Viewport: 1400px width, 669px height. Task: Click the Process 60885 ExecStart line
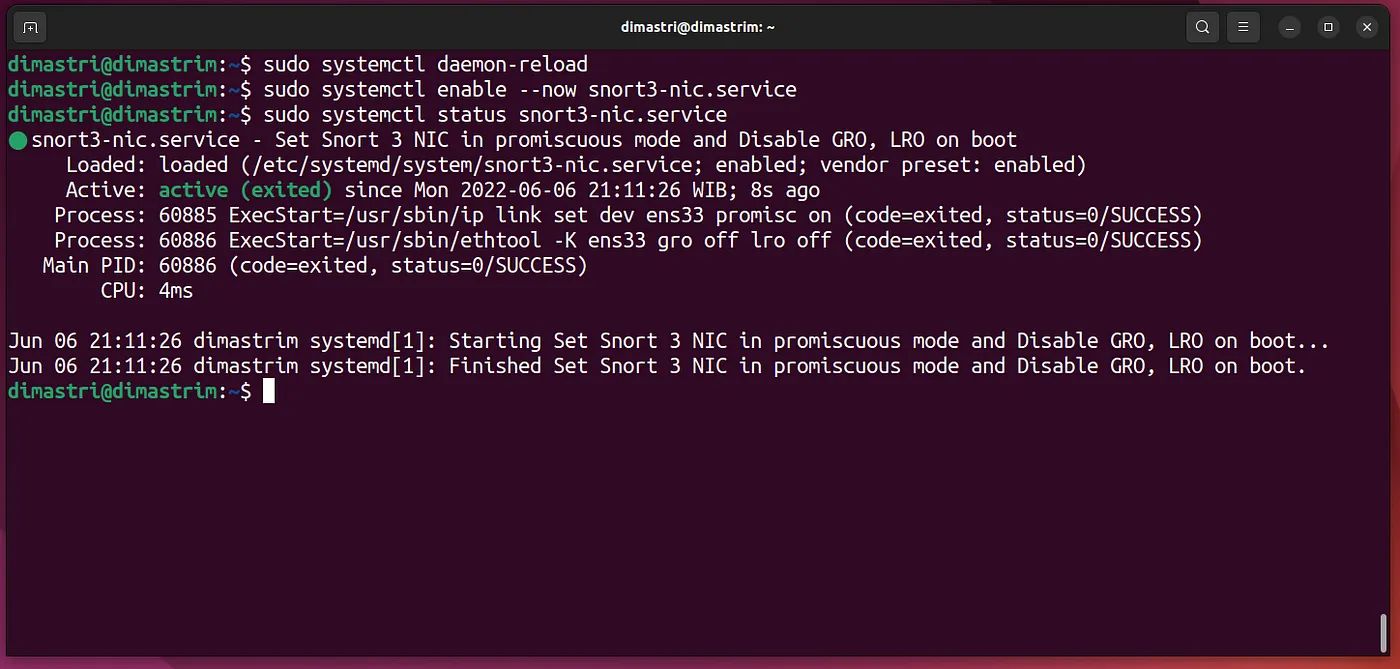click(627, 215)
